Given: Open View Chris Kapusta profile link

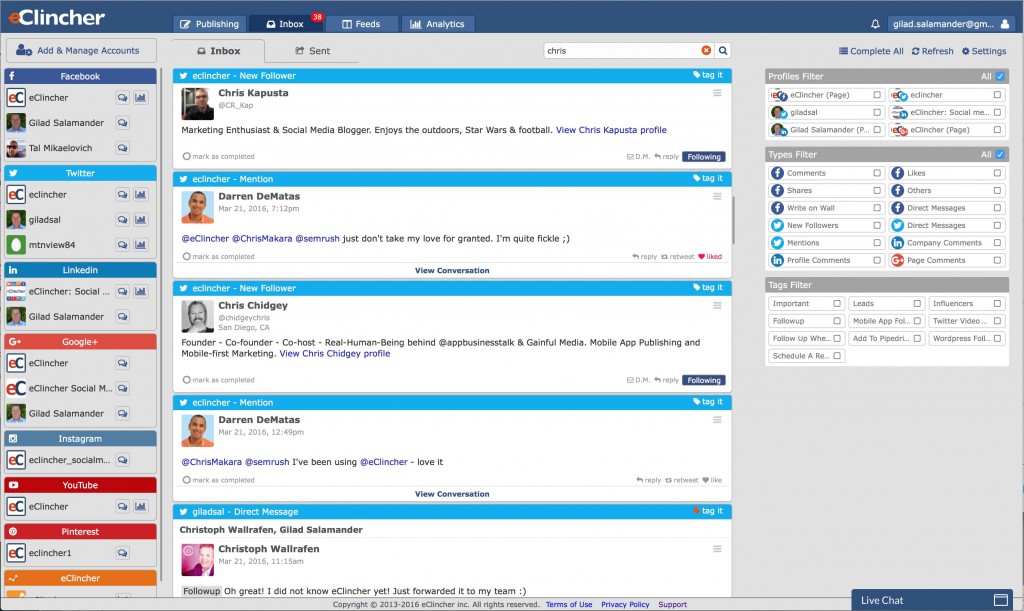Looking at the screenshot, I should tap(611, 130).
